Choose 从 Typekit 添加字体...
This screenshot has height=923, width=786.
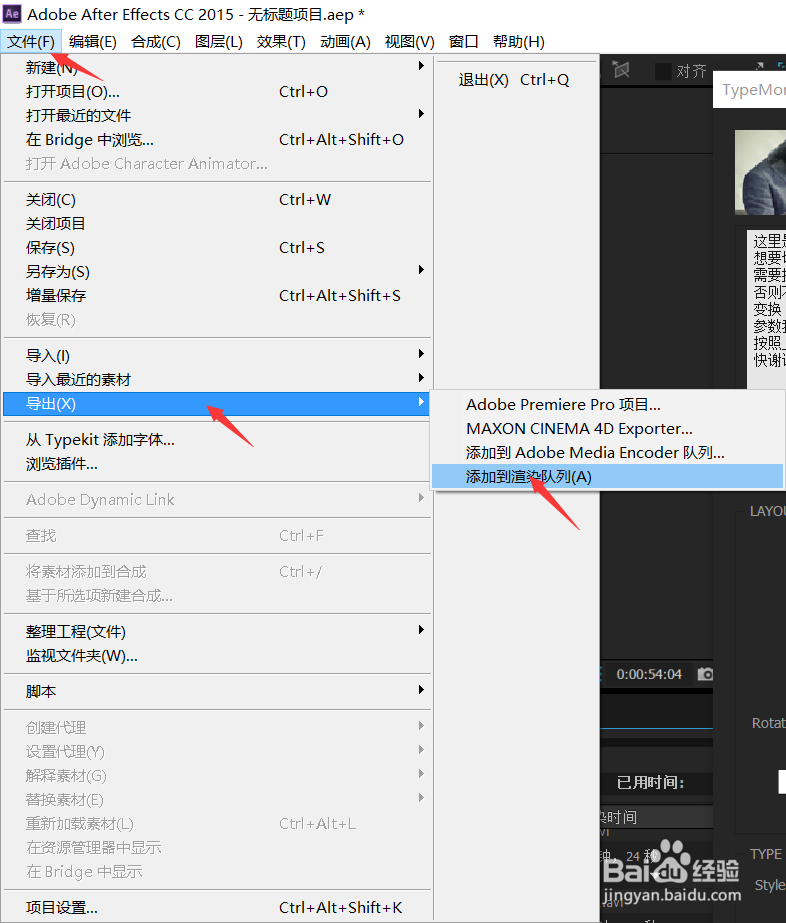click(217, 440)
